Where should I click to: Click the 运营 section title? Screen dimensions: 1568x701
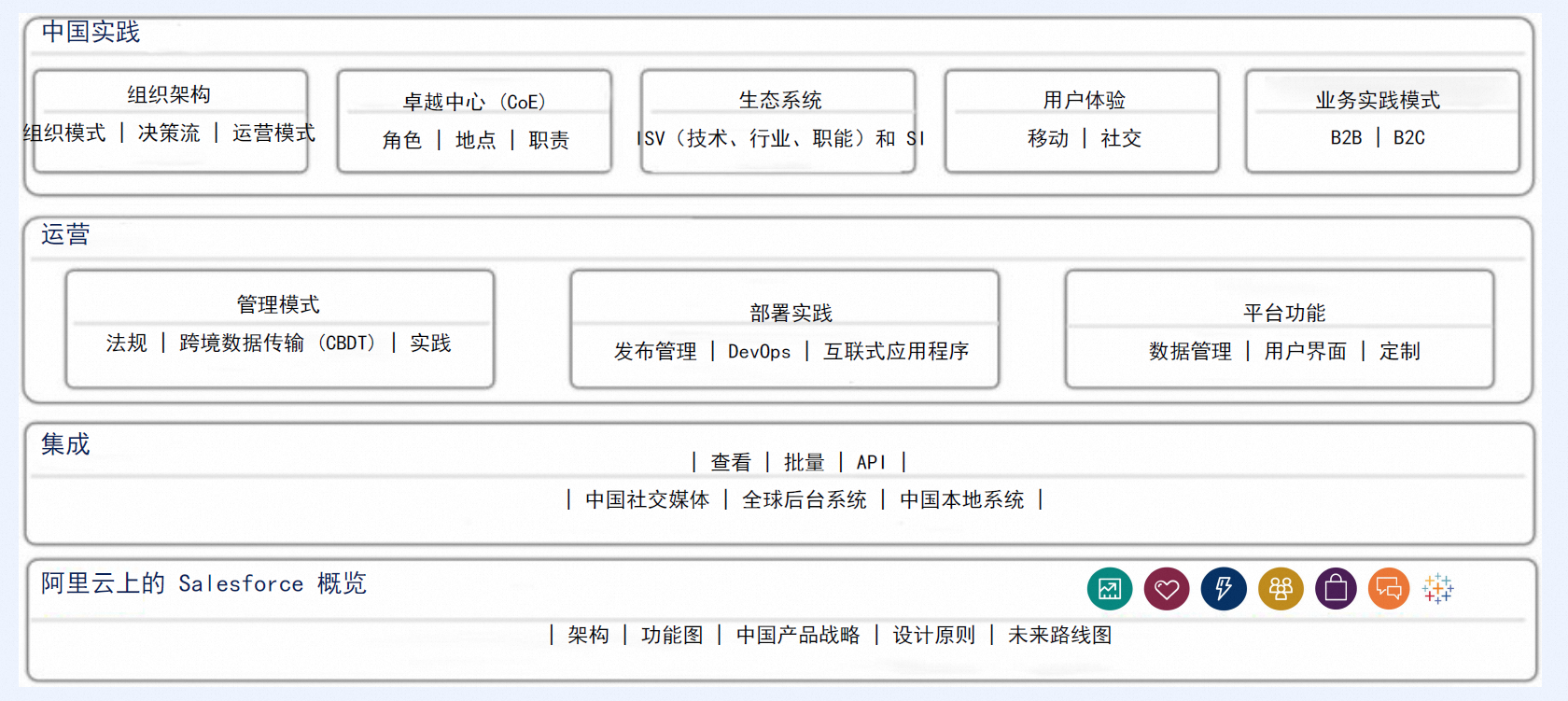click(65, 234)
